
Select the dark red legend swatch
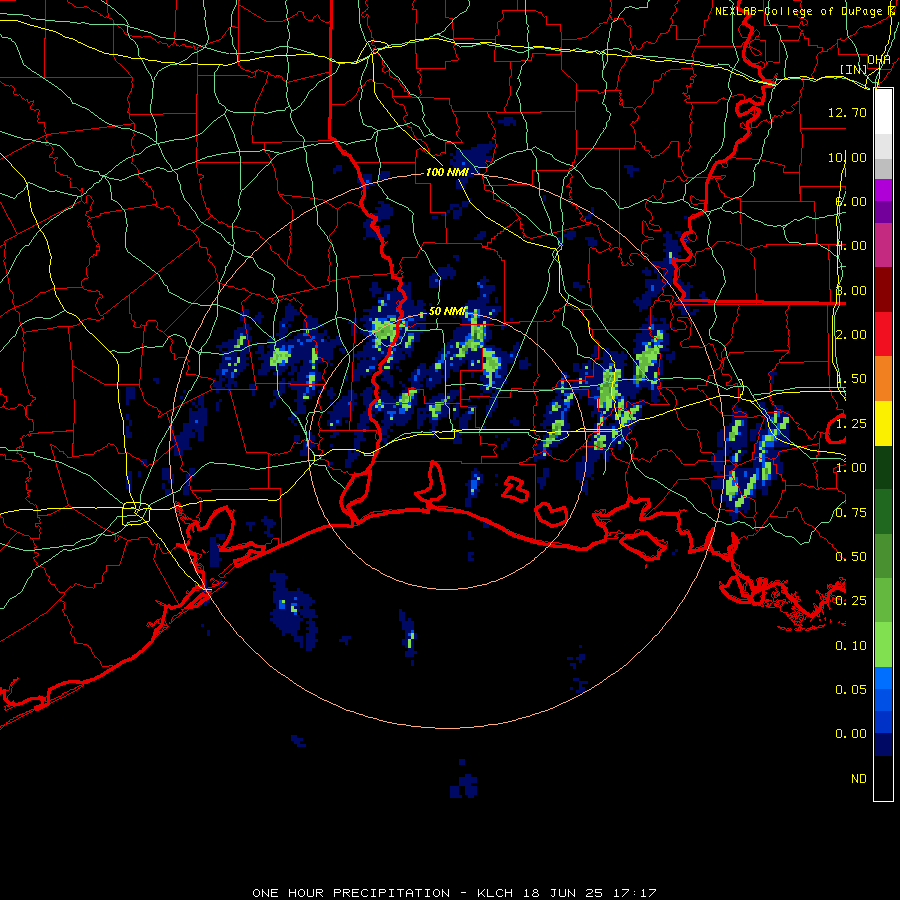[883, 290]
